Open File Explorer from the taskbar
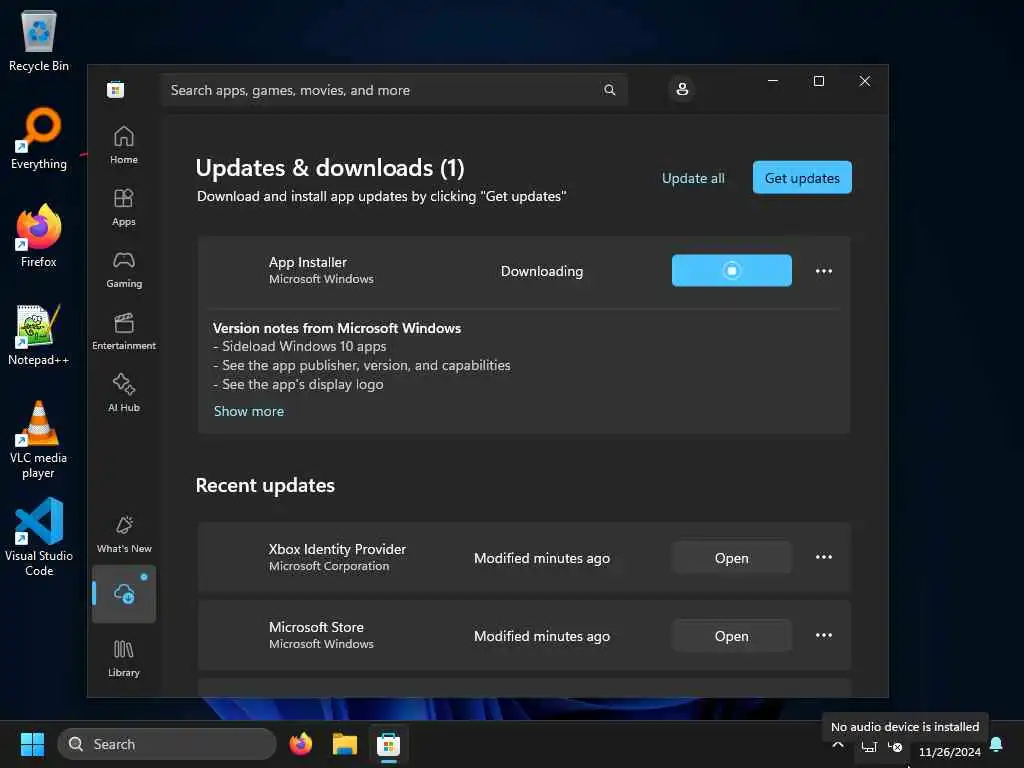 pos(345,744)
